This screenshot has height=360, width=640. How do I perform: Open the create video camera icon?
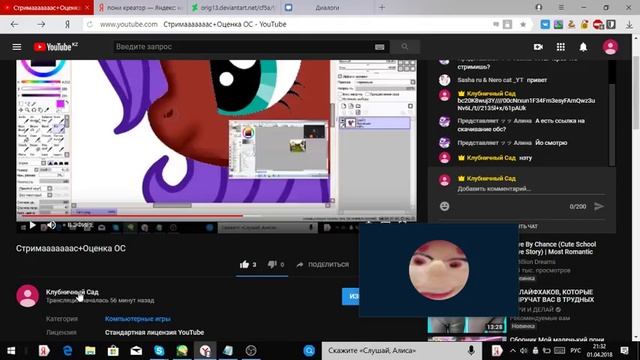click(x=538, y=47)
